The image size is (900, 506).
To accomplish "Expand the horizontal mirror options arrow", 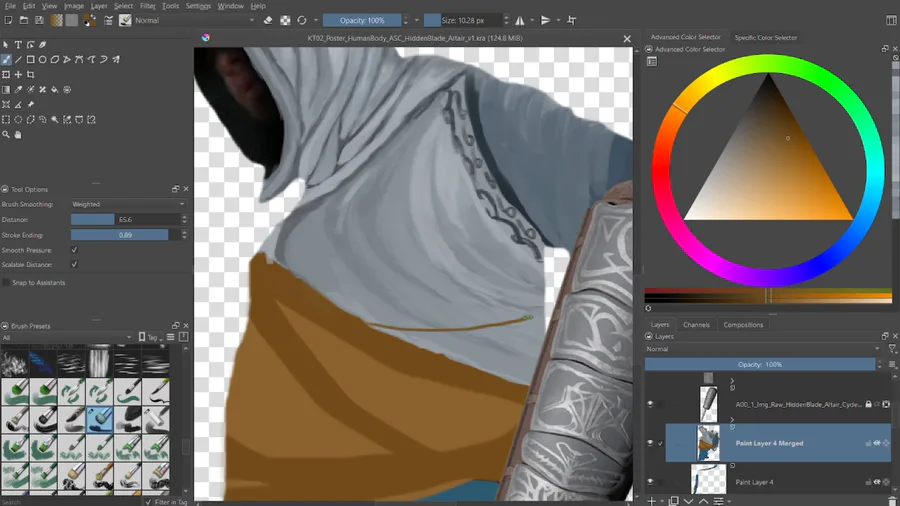I will (532, 20).
